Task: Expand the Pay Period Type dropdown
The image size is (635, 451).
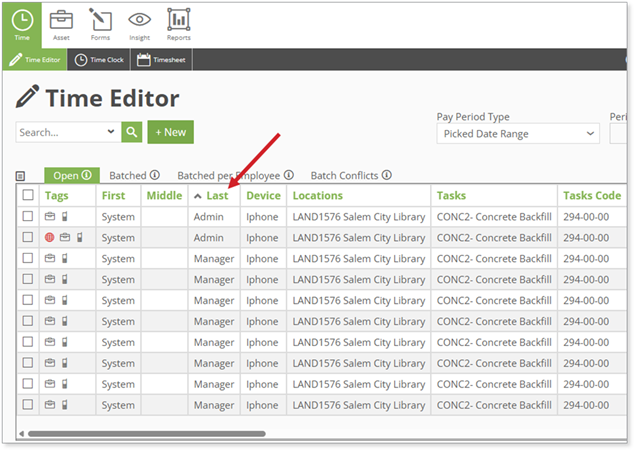Action: (x=517, y=133)
